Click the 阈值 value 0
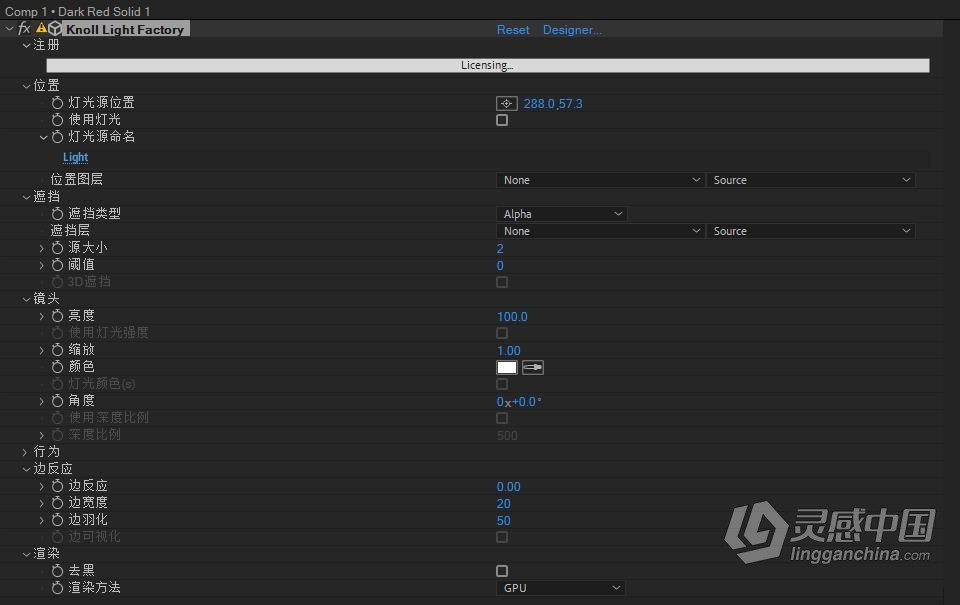This screenshot has width=960, height=605. point(500,266)
